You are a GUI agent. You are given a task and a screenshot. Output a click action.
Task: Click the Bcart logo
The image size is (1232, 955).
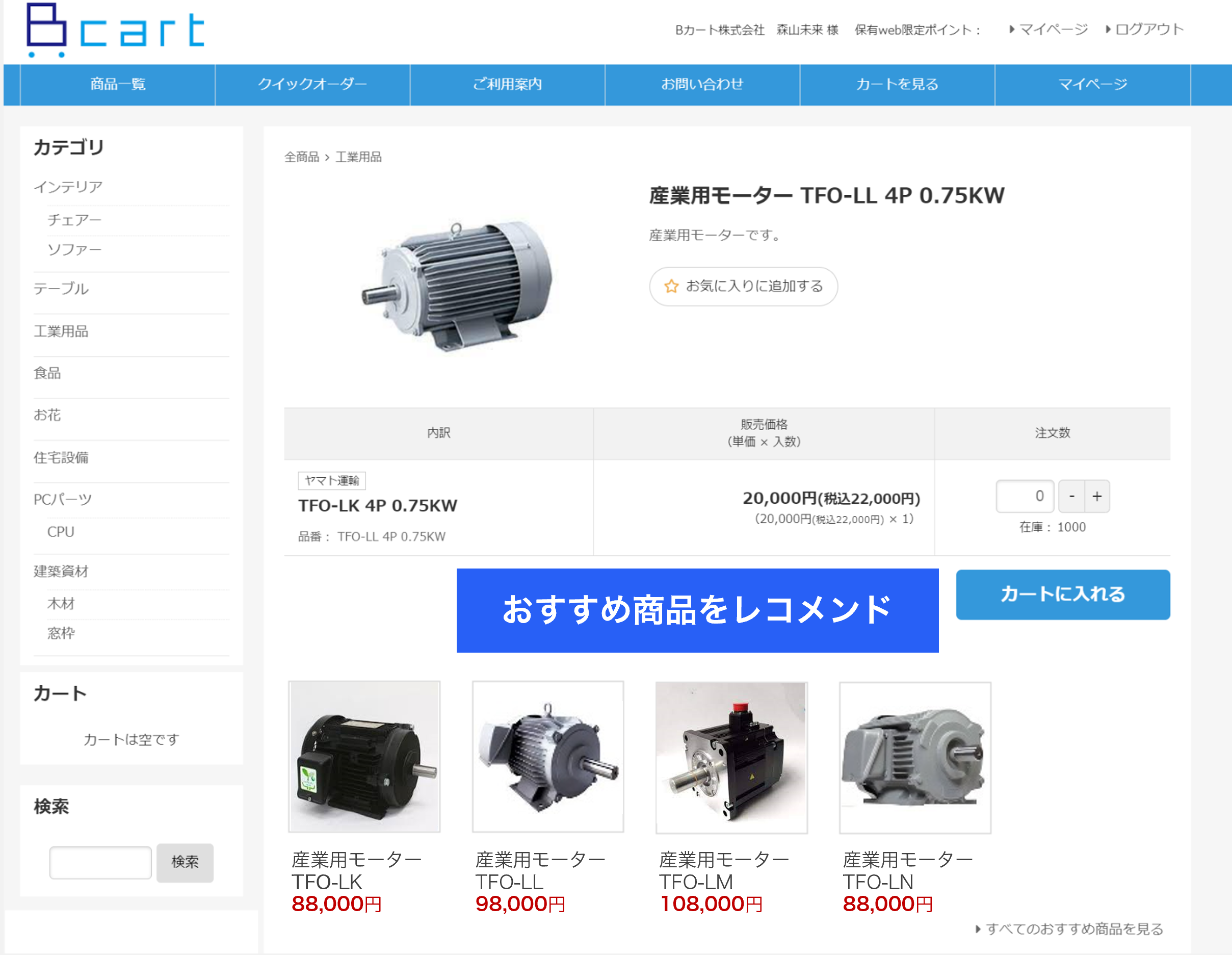[x=116, y=31]
